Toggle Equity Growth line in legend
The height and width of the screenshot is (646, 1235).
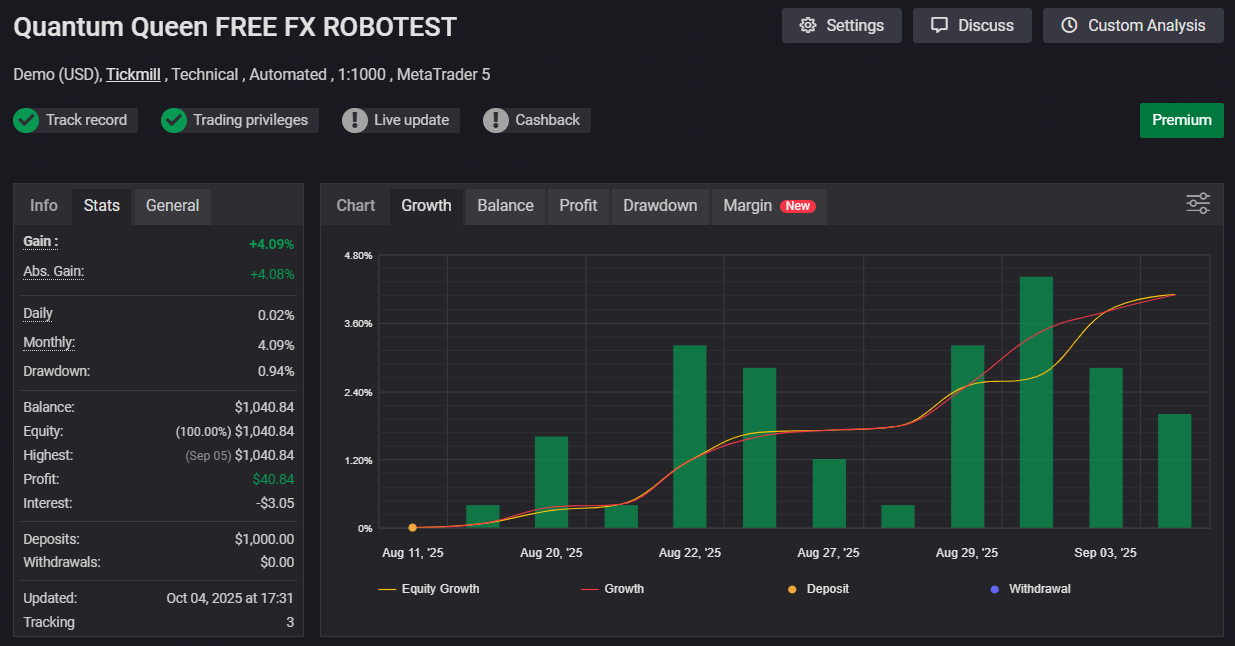tap(429, 589)
